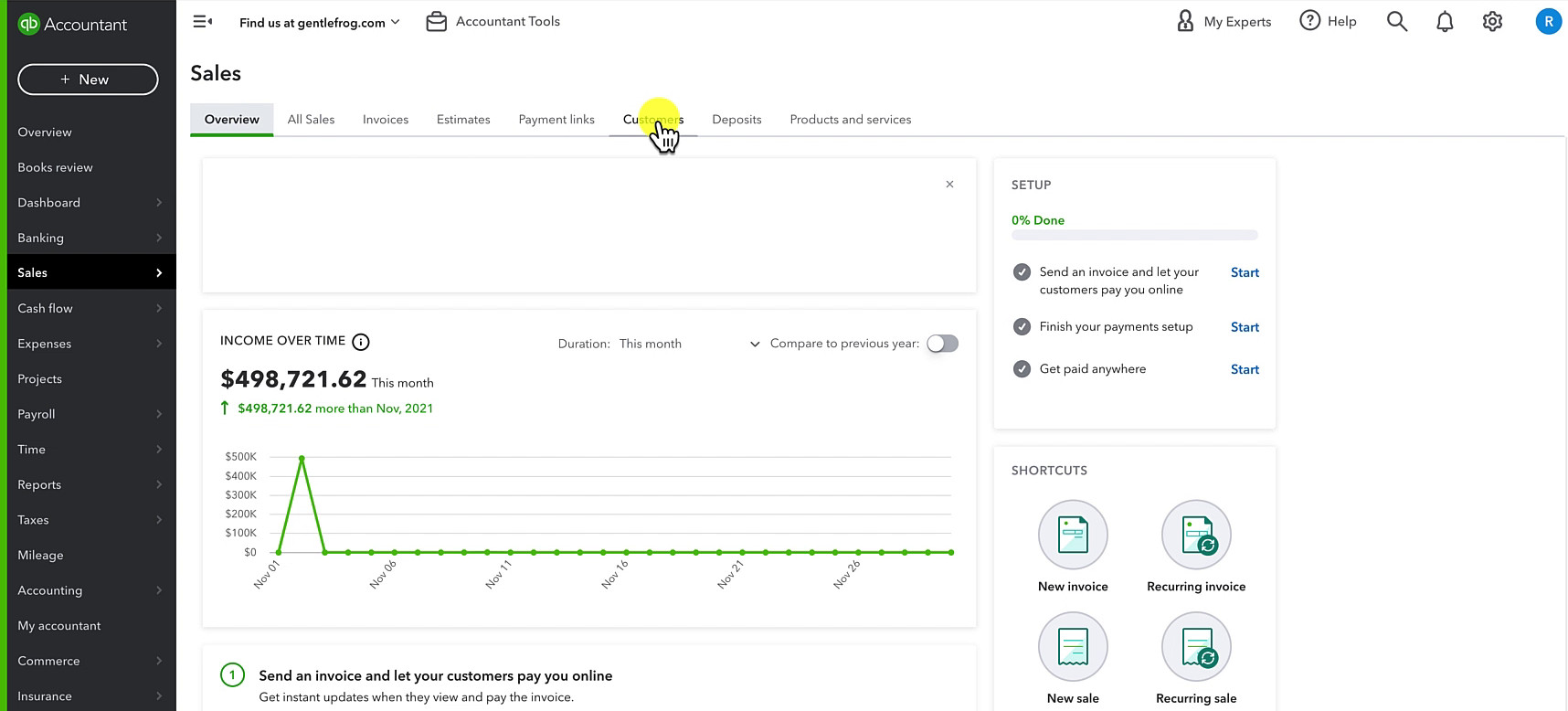Image resolution: width=1568 pixels, height=711 pixels.
Task: Check the 'Get paid anywhere' circle
Action: (x=1022, y=369)
